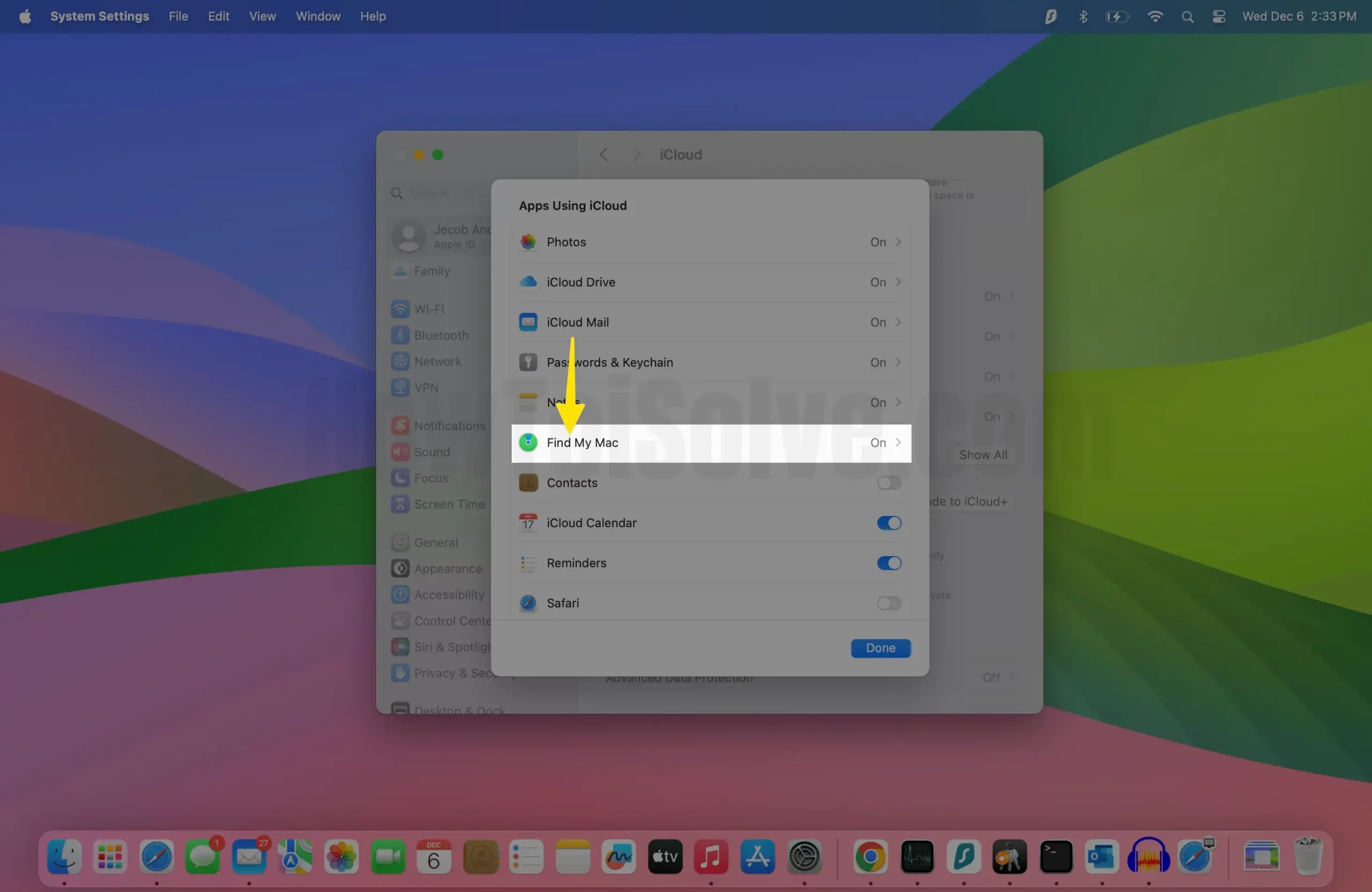Click the iCloud Mail envelope icon
The width and height of the screenshot is (1372, 892).
pyautogui.click(x=528, y=322)
